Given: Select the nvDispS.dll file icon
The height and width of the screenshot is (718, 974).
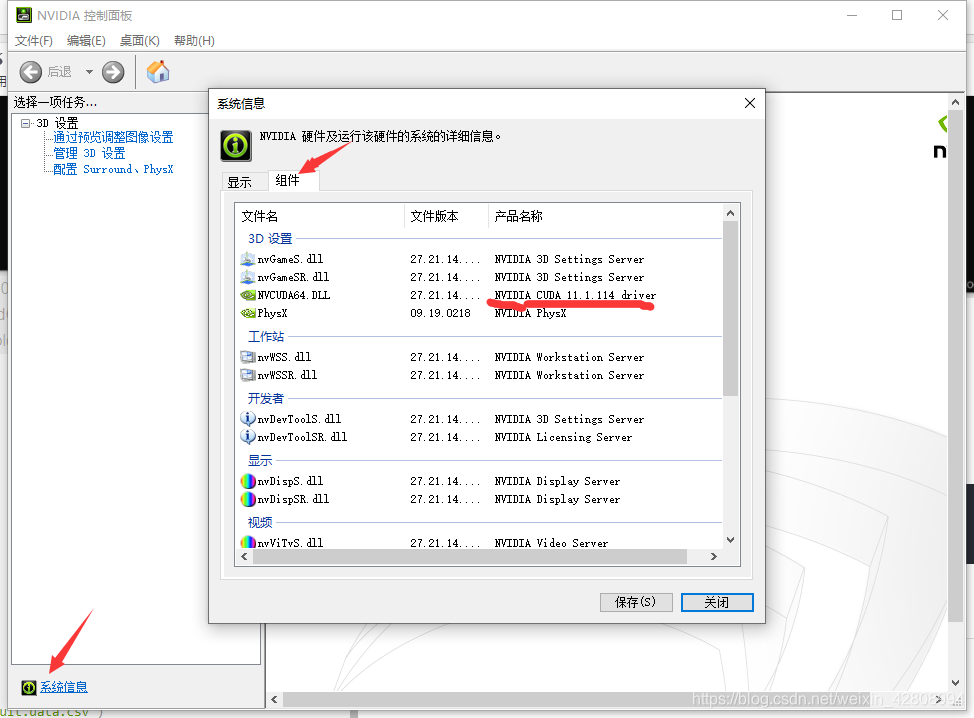Looking at the screenshot, I should click(248, 481).
